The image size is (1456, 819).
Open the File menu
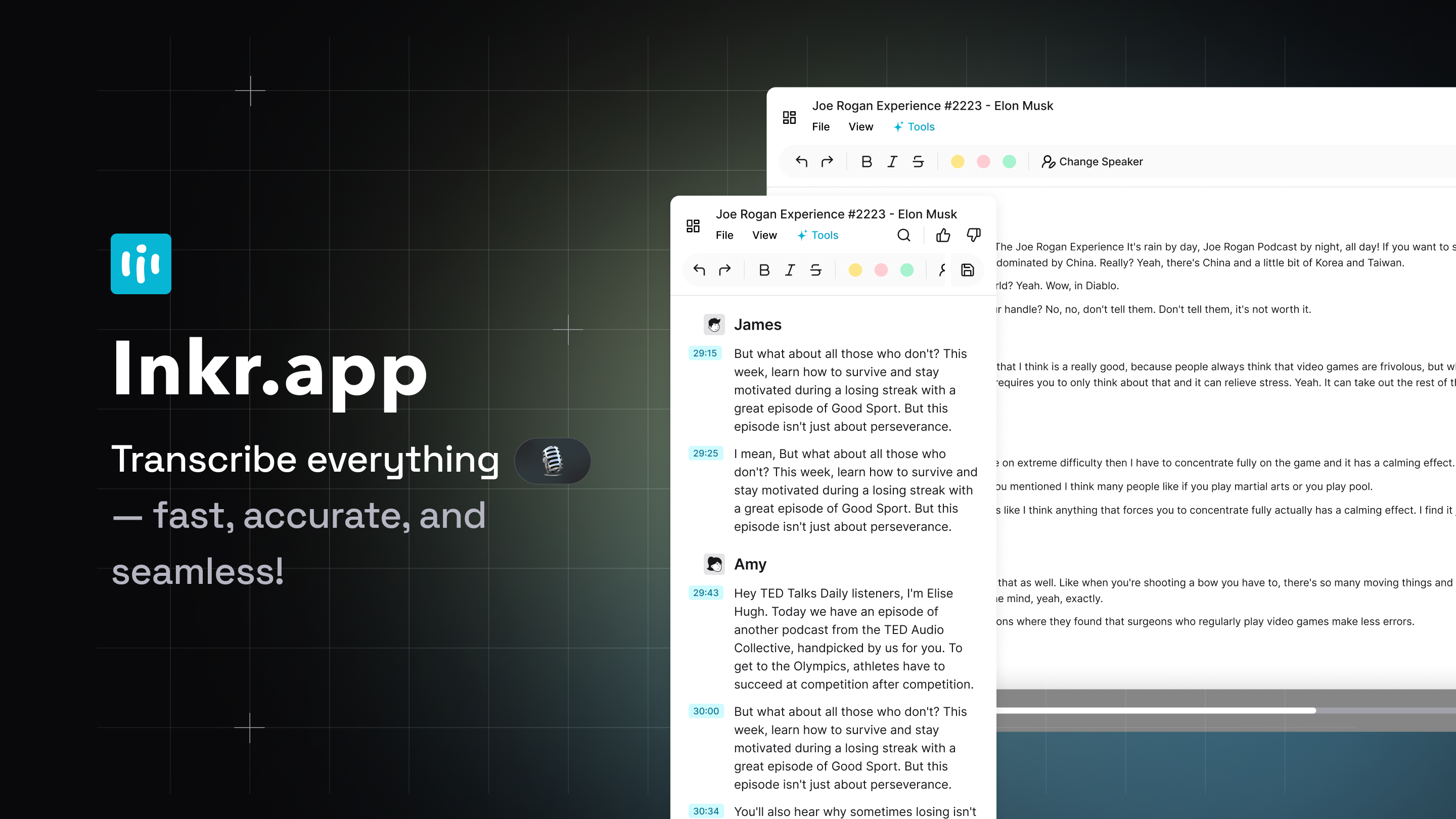coord(724,235)
